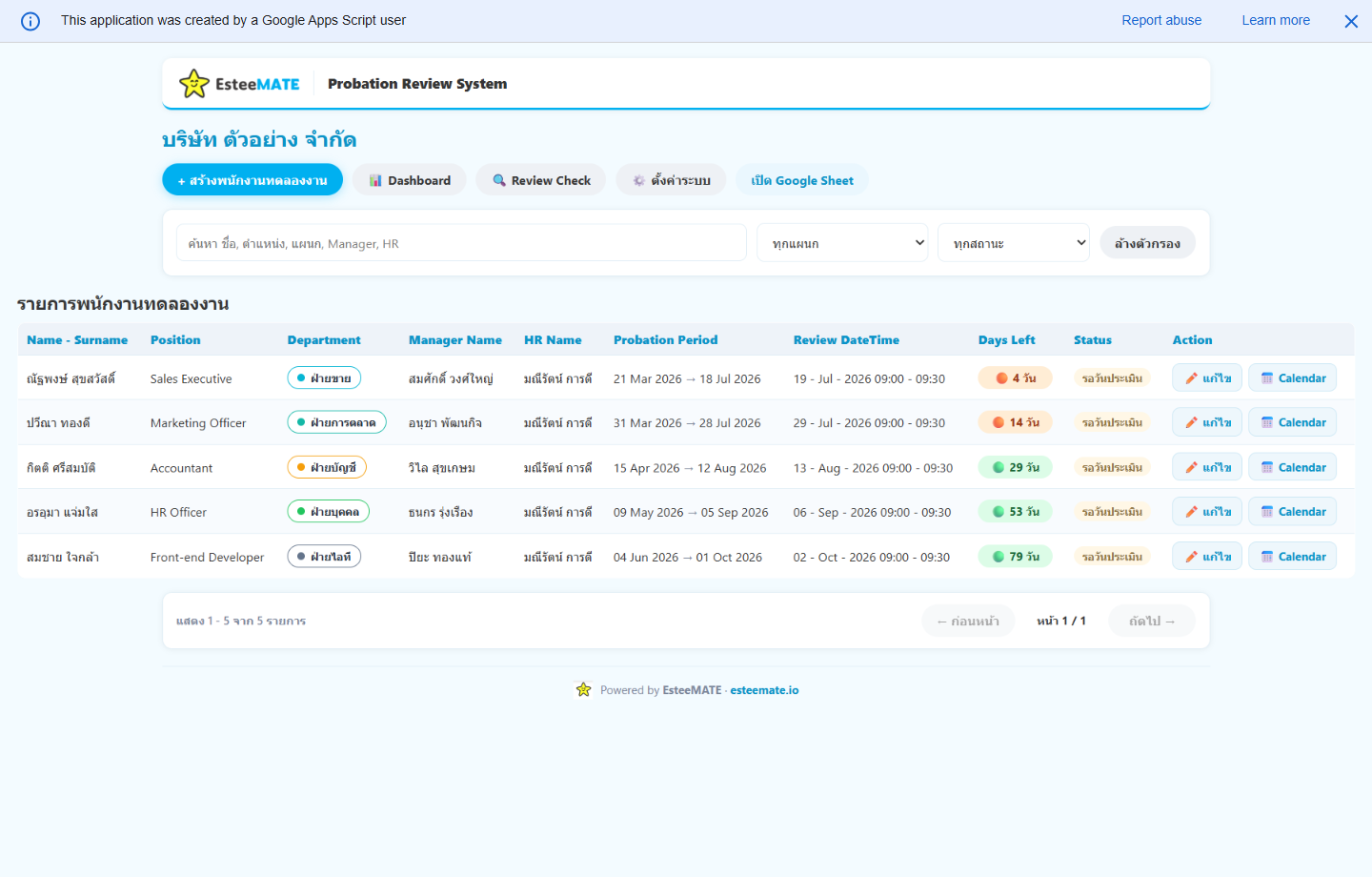
Task: Open the Dashboard tab with chart icon
Action: tap(410, 180)
